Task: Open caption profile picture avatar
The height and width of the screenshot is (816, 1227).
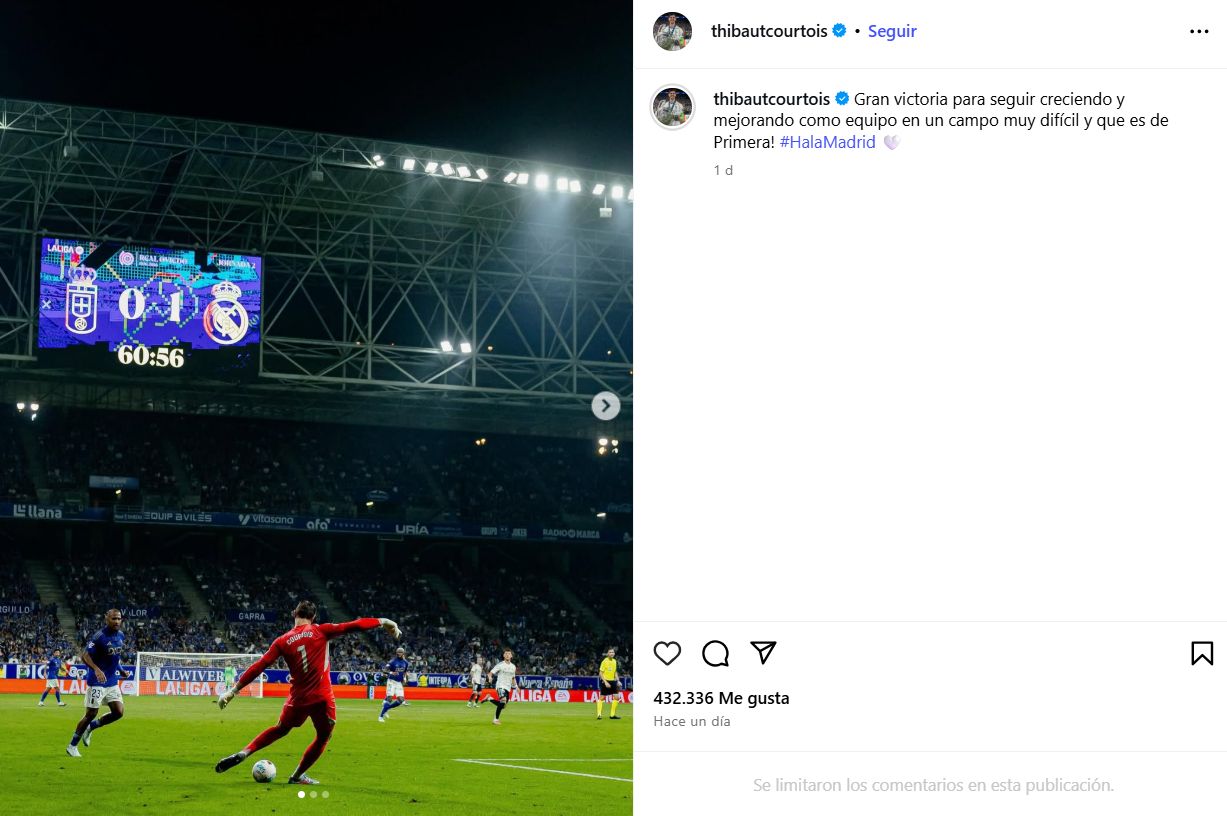Action: [x=673, y=107]
